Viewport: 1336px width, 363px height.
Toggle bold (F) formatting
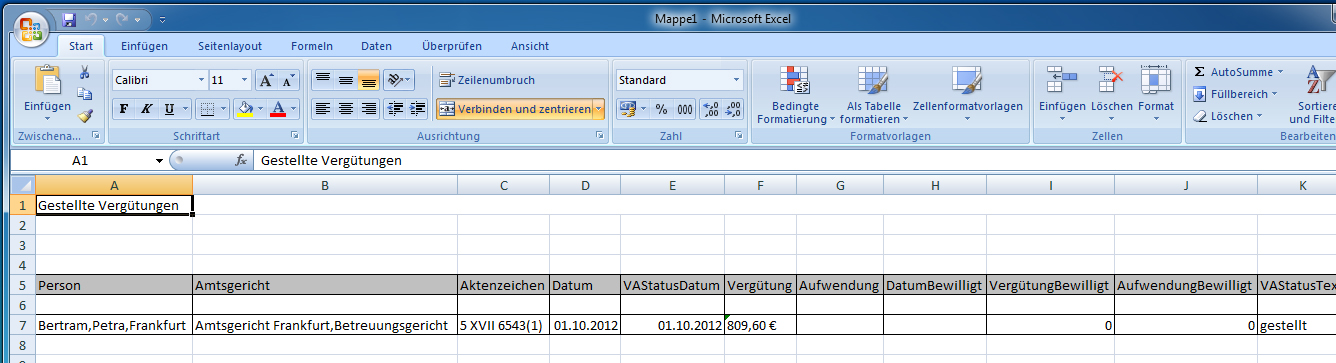pos(123,109)
